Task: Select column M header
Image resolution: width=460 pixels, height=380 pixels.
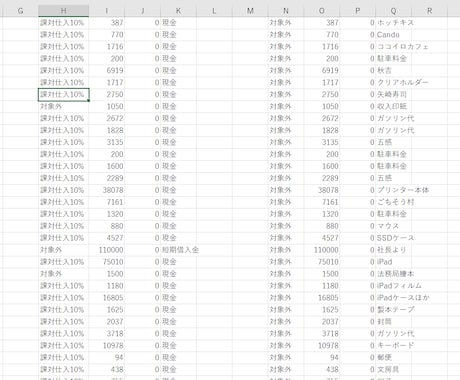Action: coord(250,11)
